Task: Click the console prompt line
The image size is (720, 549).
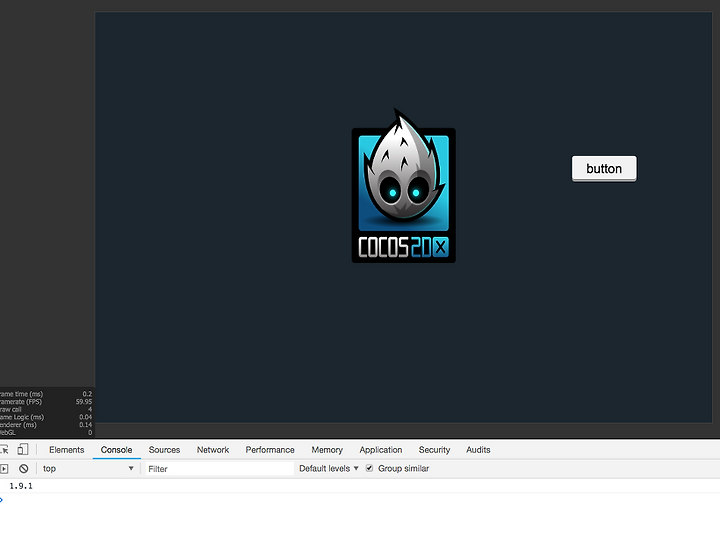Action: (360, 499)
